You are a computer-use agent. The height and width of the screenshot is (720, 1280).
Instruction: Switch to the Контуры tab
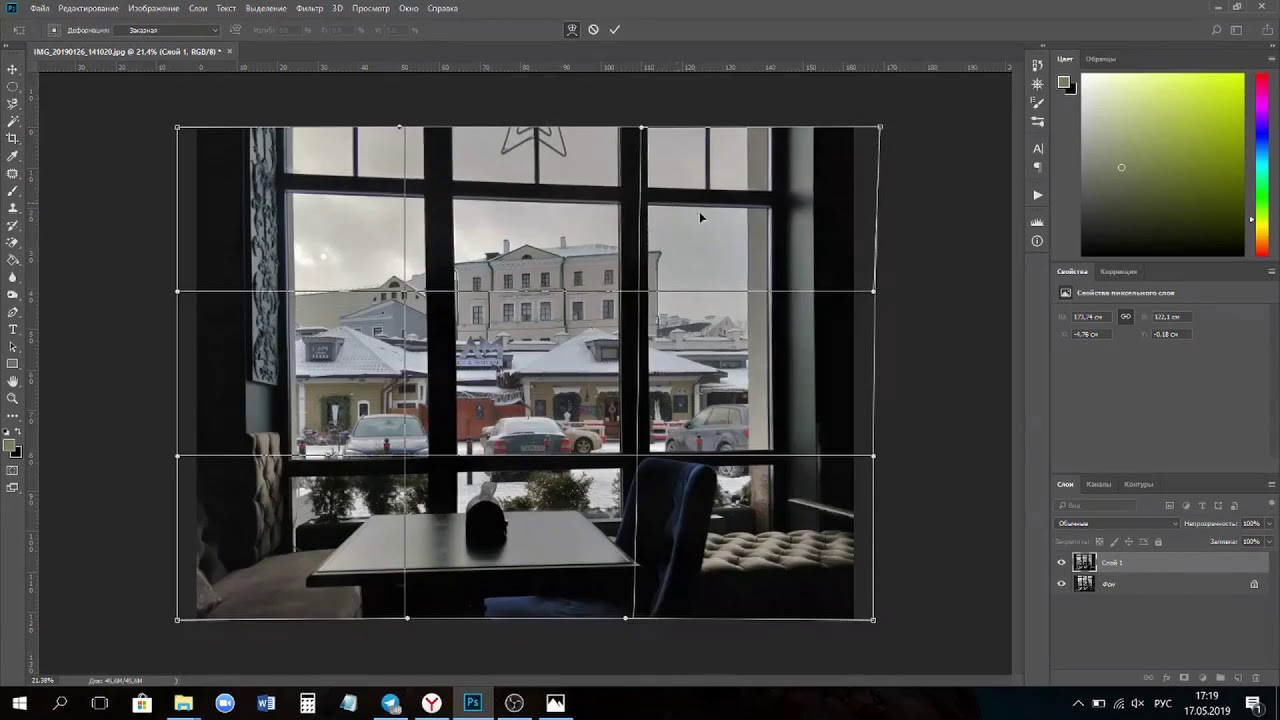1138,484
